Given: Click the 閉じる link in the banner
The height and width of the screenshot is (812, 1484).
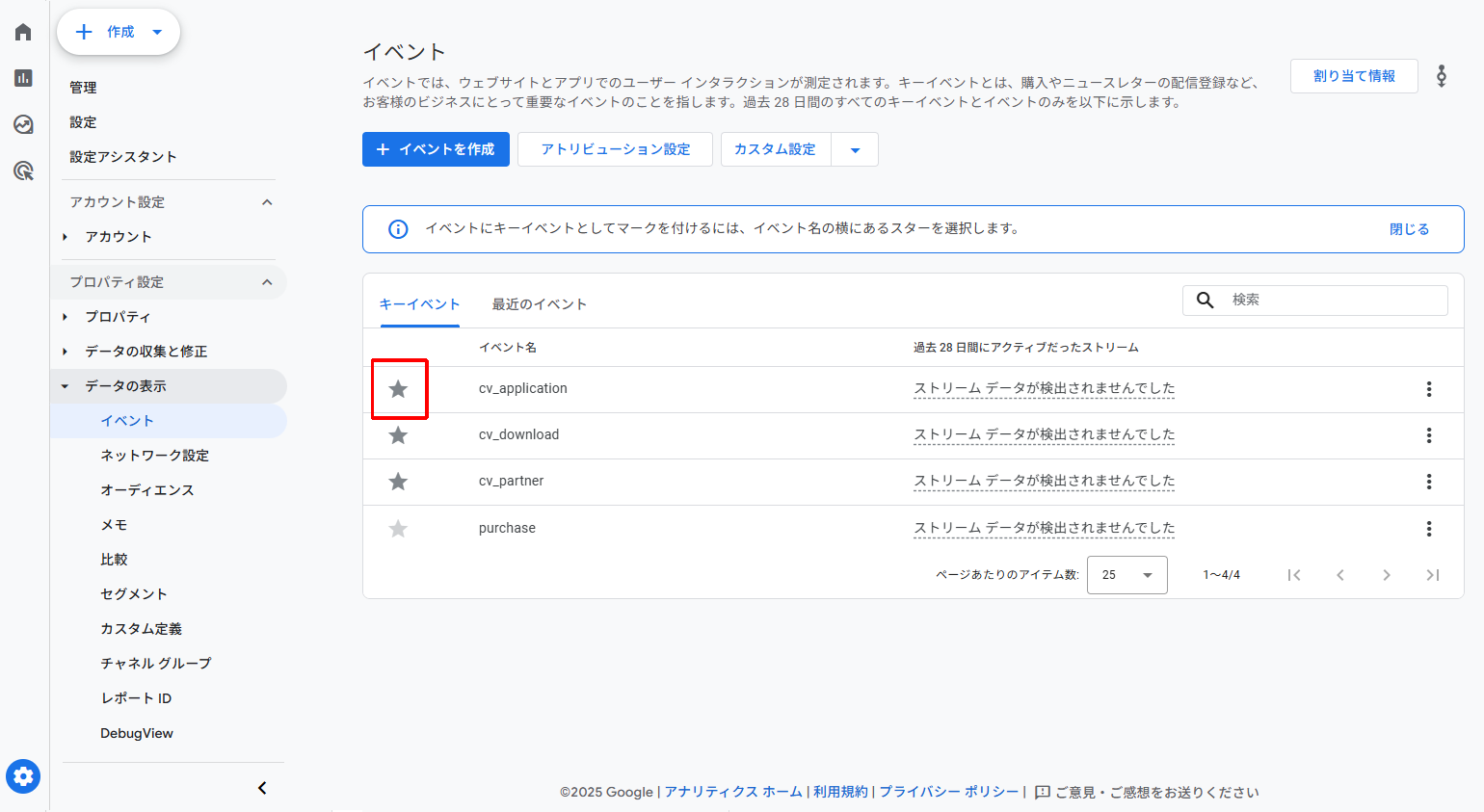Looking at the screenshot, I should click(x=1409, y=228).
